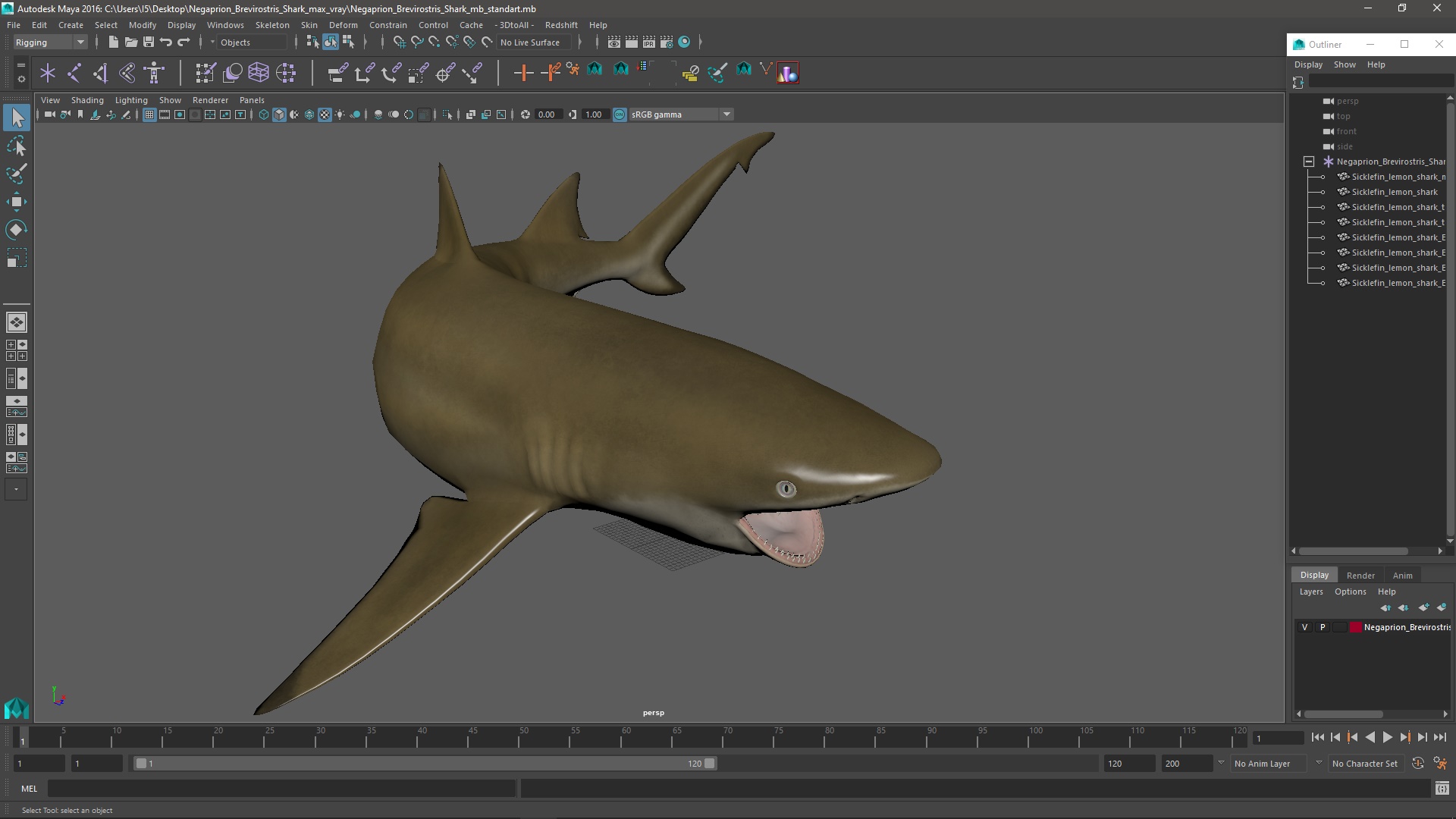This screenshot has width=1456, height=819.
Task: Open Layers menu in layer editor
Action: tap(1311, 591)
